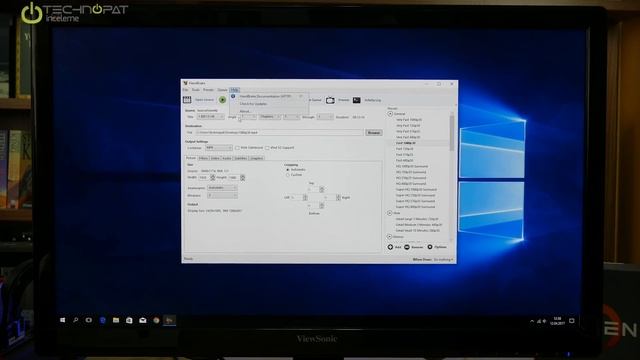Click the HandBrake taskbar icon
The height and width of the screenshot is (360, 640).
169,320
